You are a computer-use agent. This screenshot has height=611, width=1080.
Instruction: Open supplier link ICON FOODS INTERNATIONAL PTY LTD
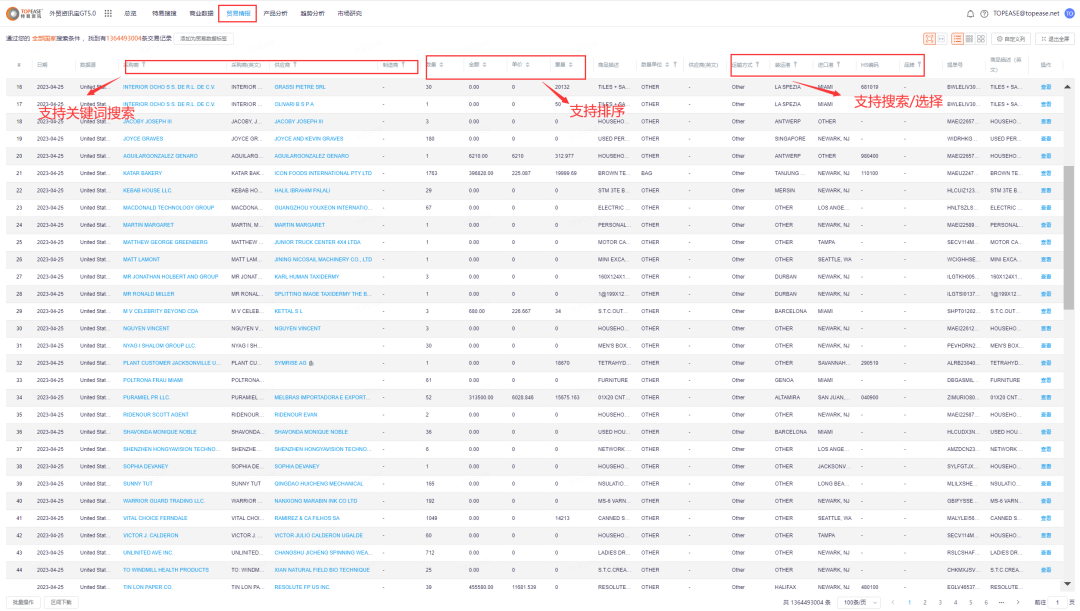[323, 173]
